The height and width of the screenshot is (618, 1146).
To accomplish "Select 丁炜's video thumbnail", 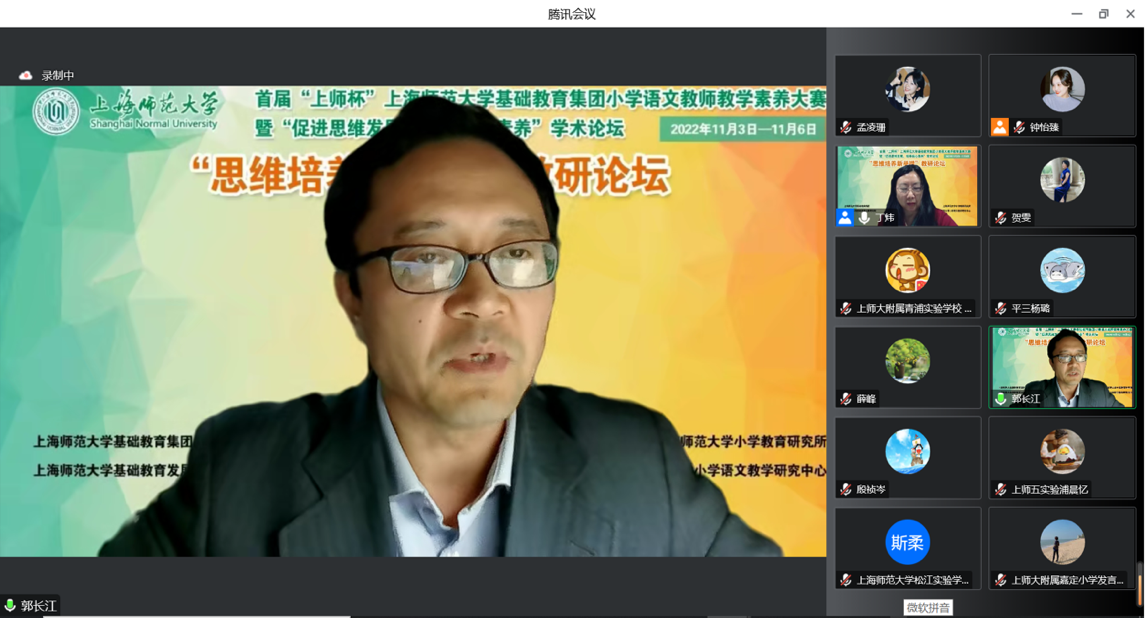I will tap(907, 185).
